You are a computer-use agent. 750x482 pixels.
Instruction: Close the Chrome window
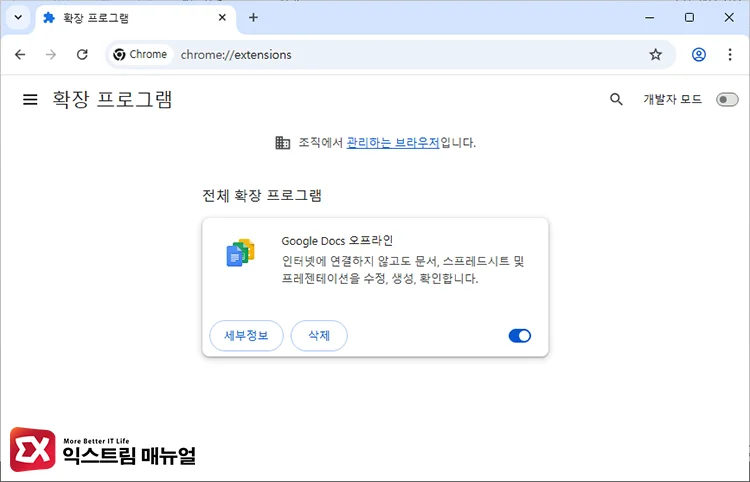(729, 18)
